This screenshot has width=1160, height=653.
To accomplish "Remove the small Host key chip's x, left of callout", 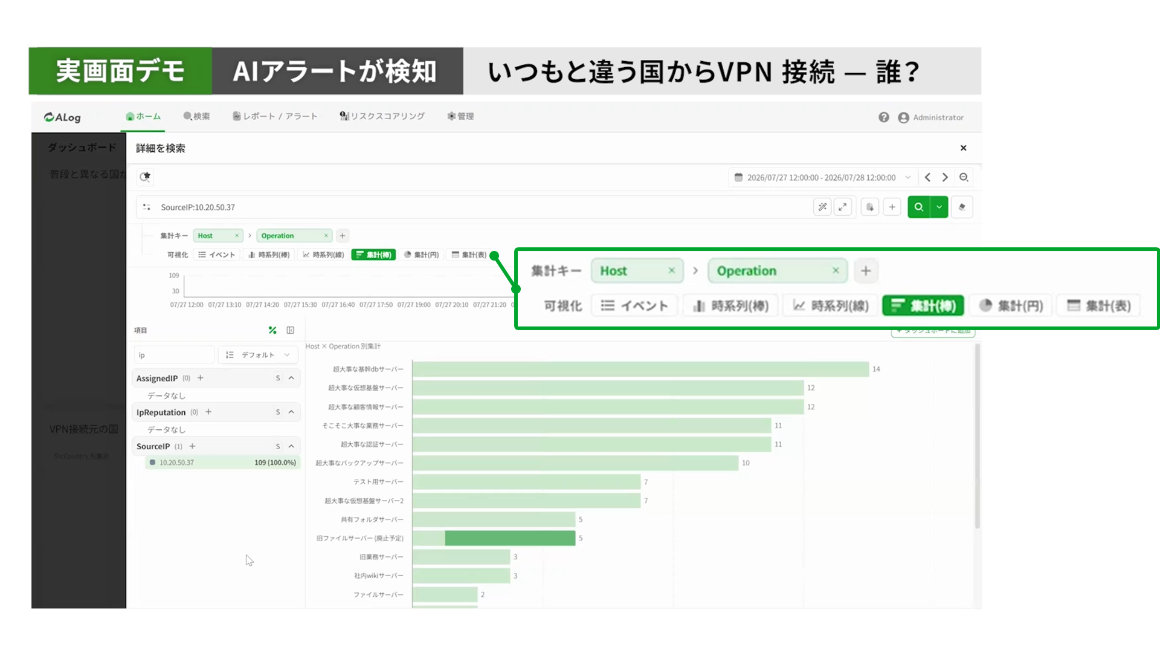I will 237,236.
